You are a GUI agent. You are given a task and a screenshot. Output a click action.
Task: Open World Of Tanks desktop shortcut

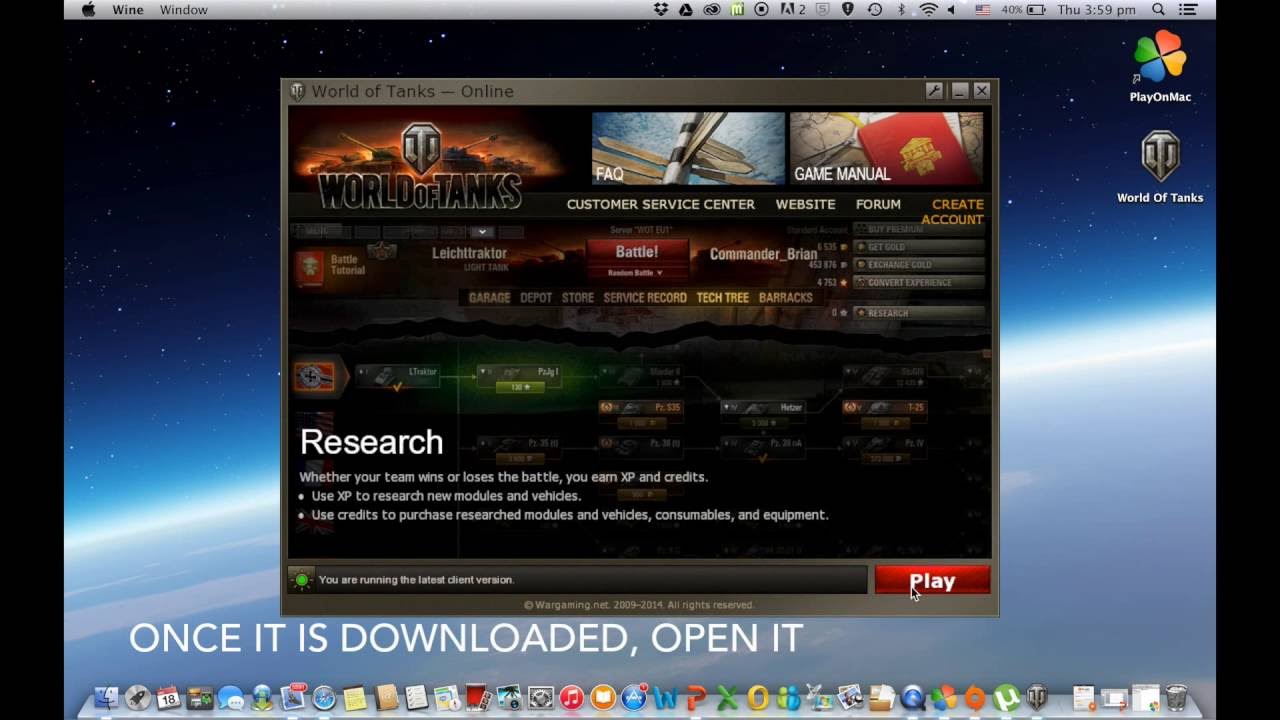[1160, 167]
